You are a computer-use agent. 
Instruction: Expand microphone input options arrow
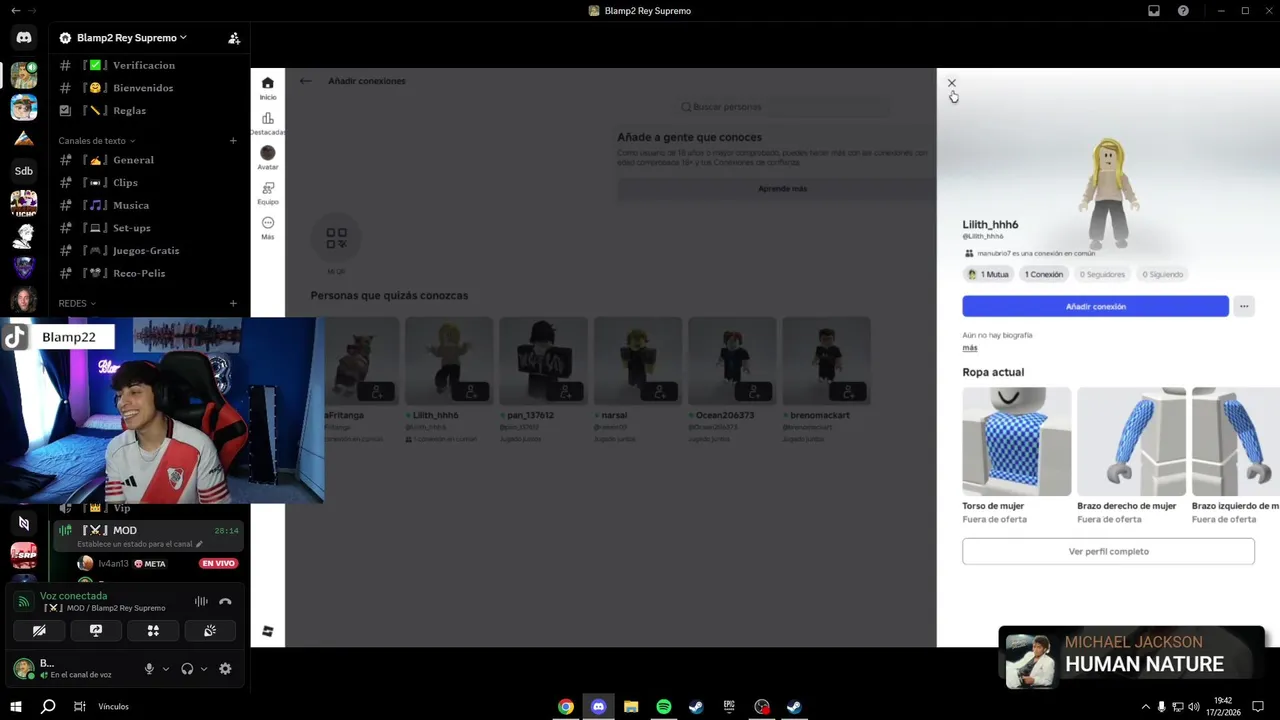pos(165,669)
